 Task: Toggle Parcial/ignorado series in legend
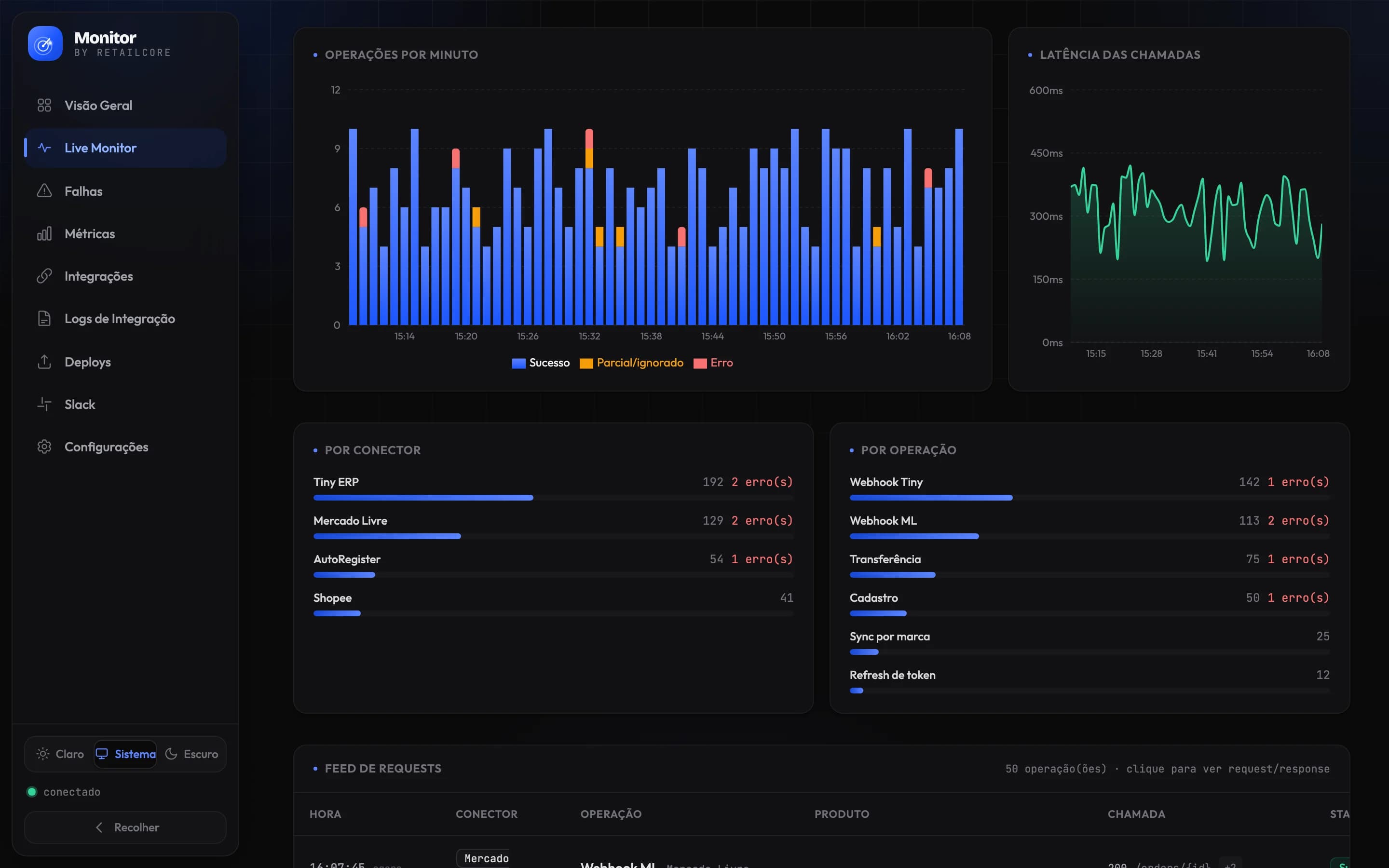point(631,363)
